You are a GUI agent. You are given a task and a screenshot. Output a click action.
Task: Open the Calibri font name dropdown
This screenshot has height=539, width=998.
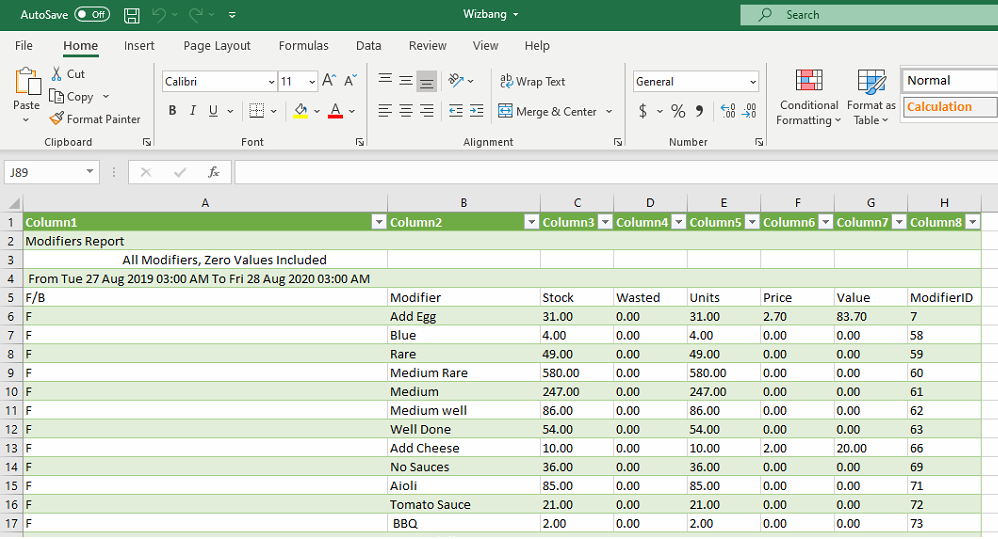pos(271,82)
